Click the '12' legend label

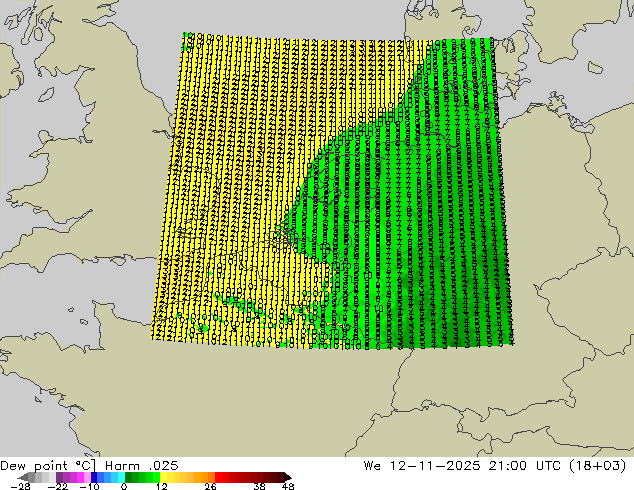[162, 486]
